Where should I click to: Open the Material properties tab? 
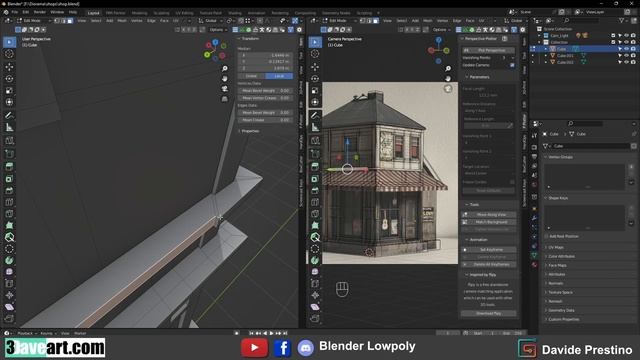click(x=534, y=264)
